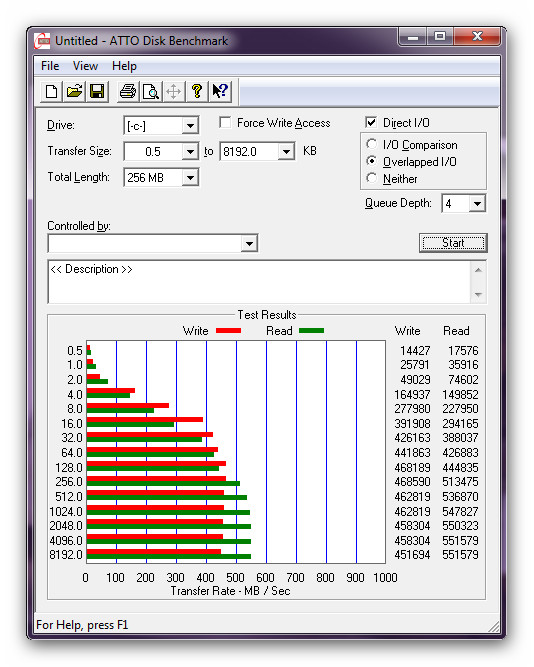This screenshot has height=667, width=534.
Task: Open the Total Length 256 MB dropdown
Action: click(x=190, y=177)
